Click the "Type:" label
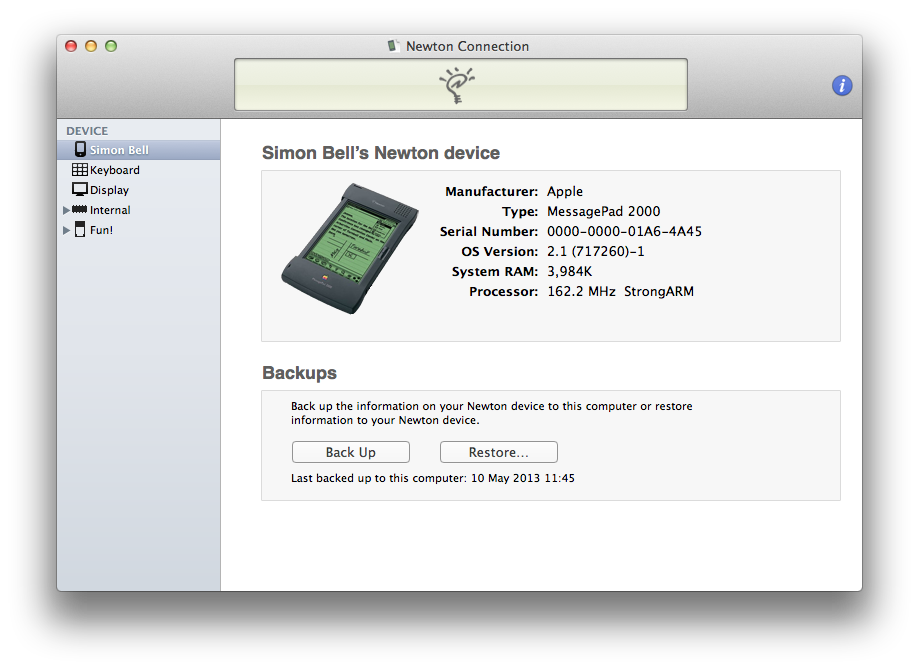This screenshot has width=919, height=670. pos(520,212)
